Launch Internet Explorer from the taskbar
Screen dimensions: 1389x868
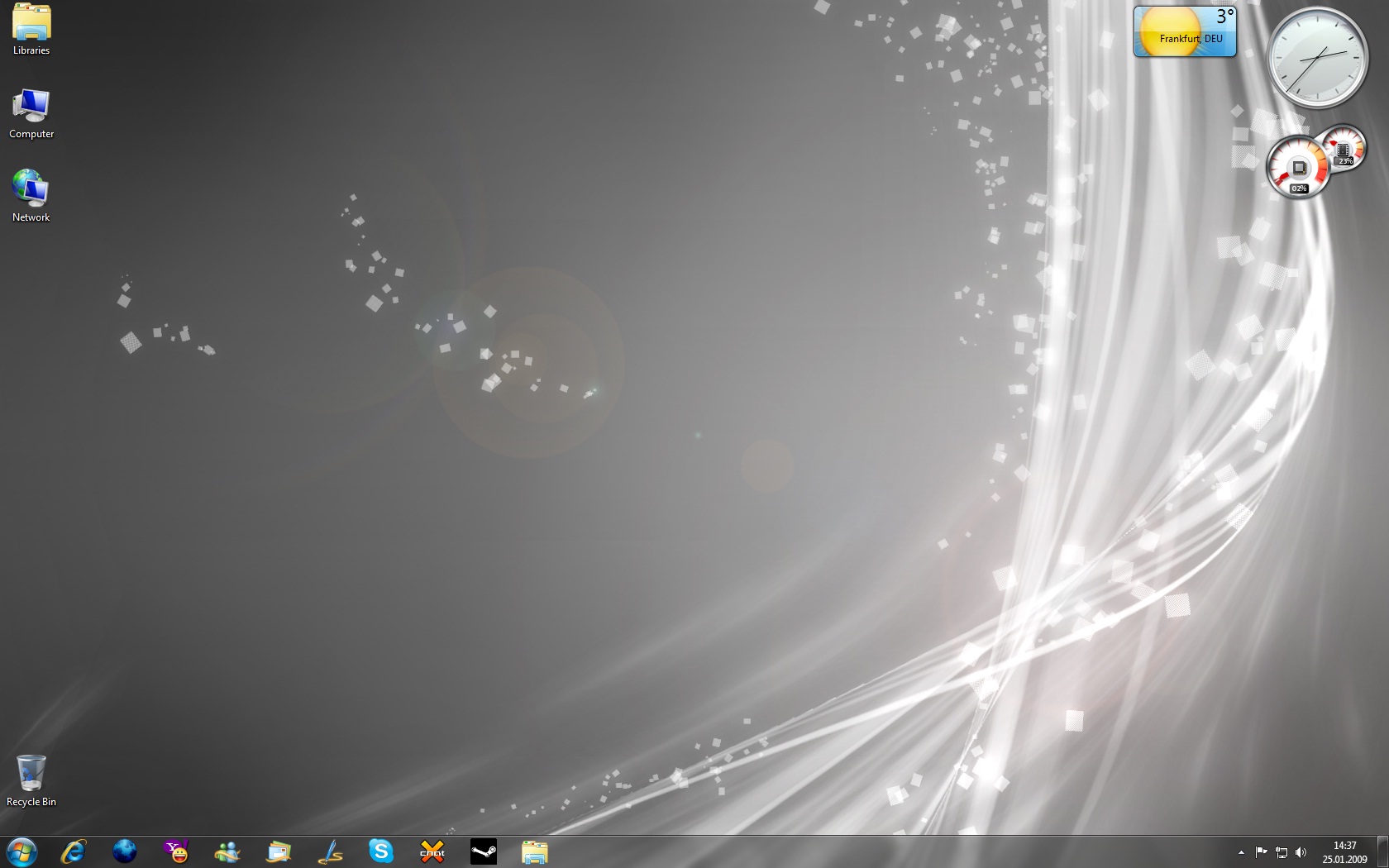click(74, 851)
